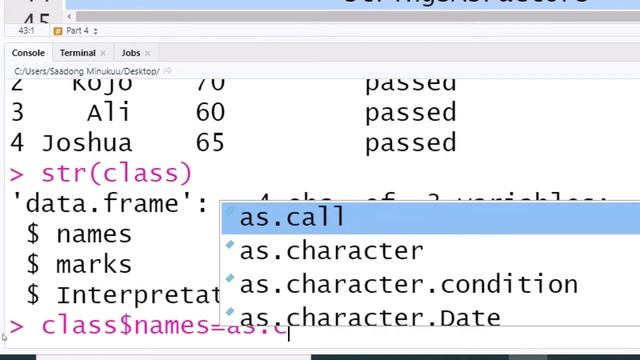
Task: Select as.character.condition autocomplete suggestion
Action: coord(431,284)
